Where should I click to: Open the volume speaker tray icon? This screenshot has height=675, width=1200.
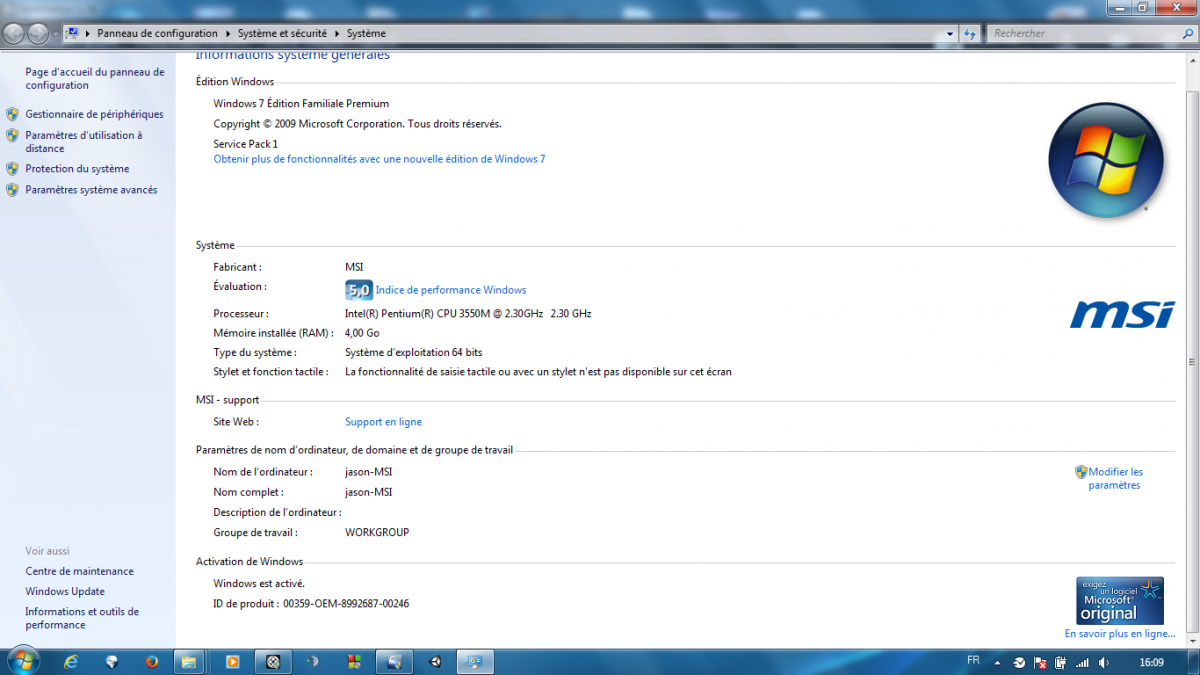(x=1103, y=663)
